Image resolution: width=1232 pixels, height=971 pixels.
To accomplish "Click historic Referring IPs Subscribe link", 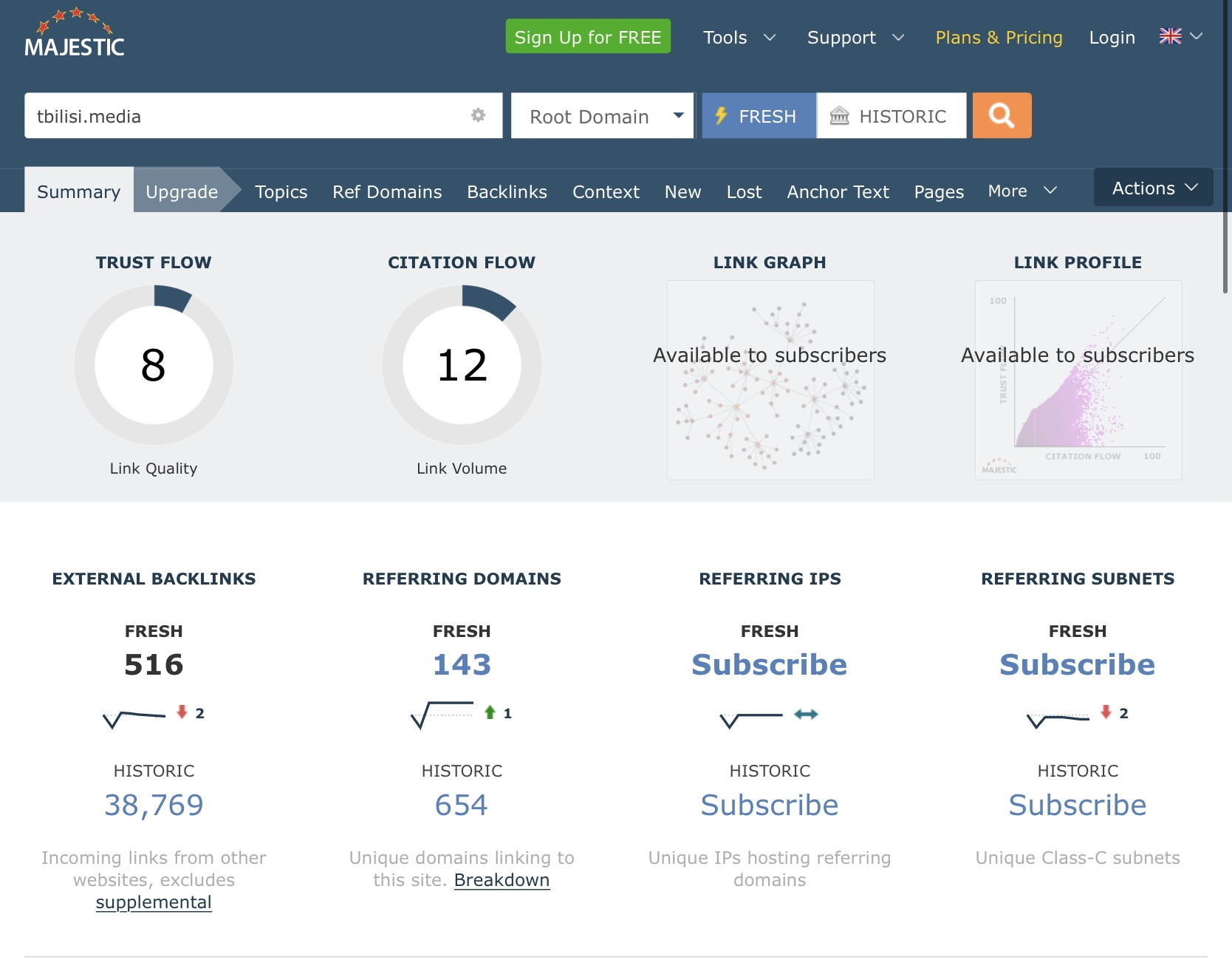I will coord(770,805).
